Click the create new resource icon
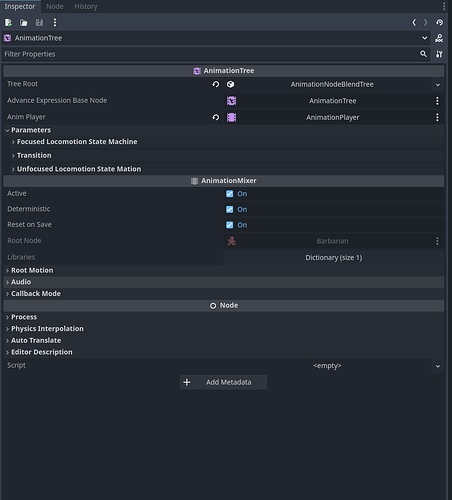The height and width of the screenshot is (500, 452). click(x=8, y=23)
